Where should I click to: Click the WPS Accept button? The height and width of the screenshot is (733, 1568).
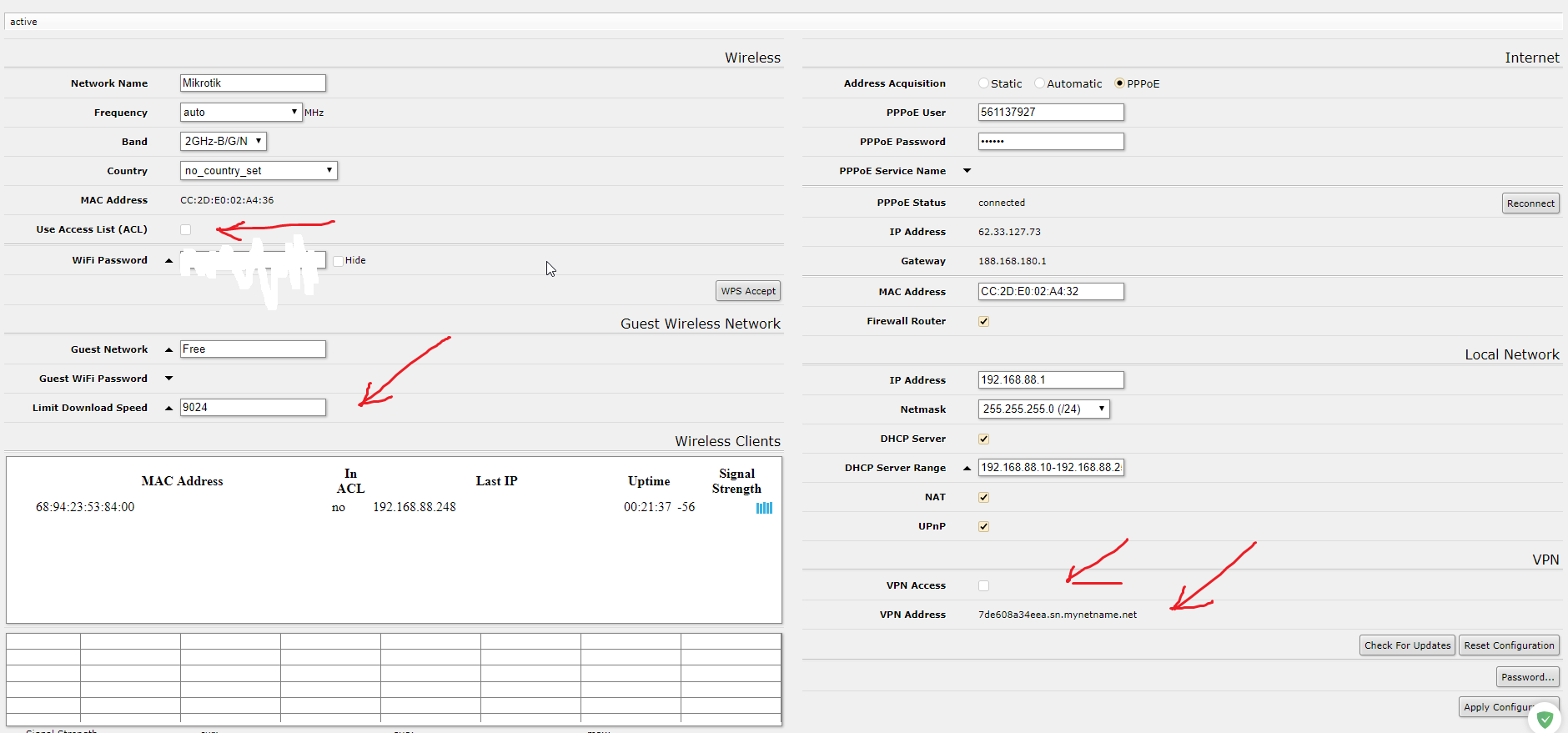(748, 291)
